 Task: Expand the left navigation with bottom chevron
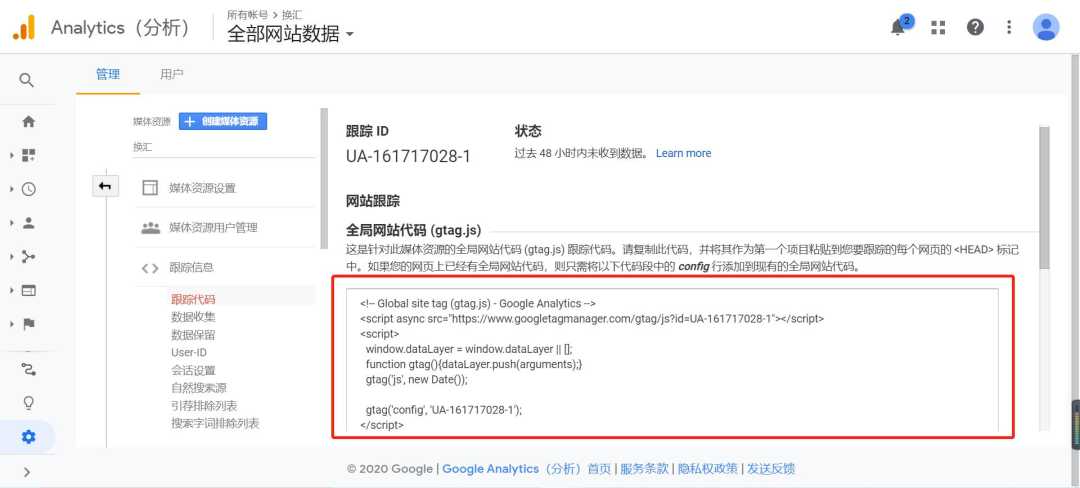(x=28, y=472)
